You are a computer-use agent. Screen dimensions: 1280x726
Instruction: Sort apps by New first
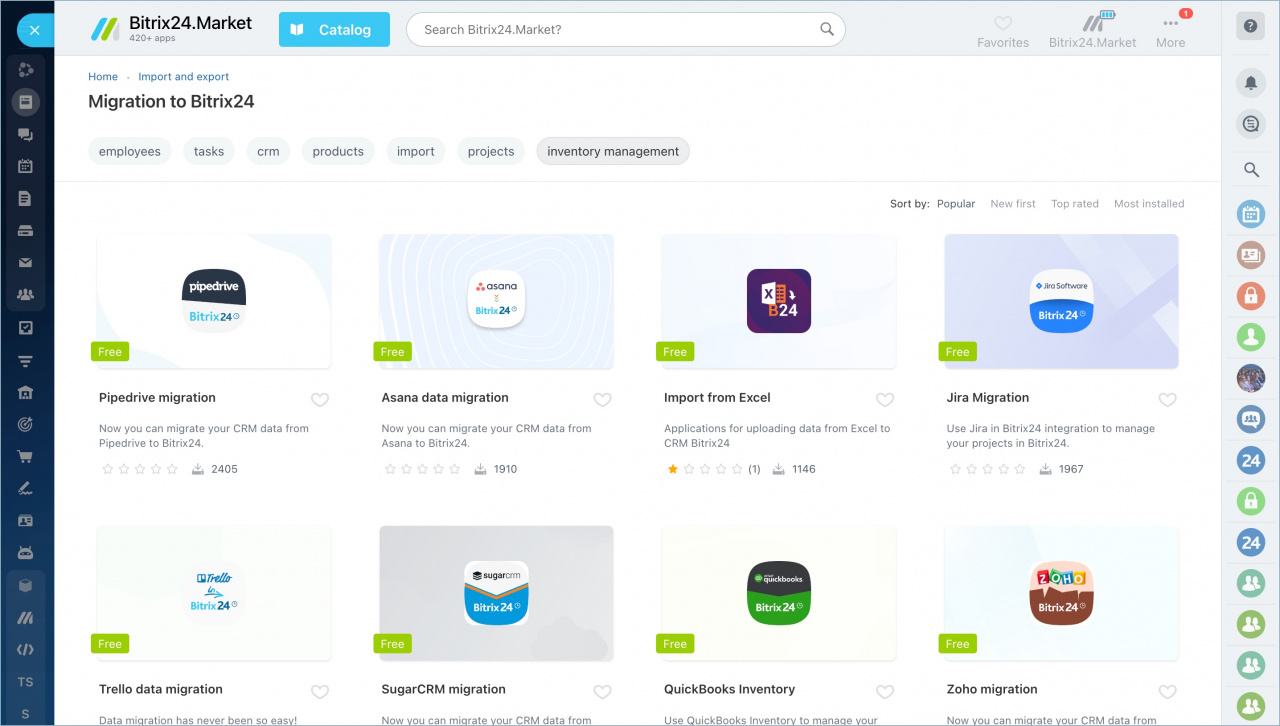pyautogui.click(x=1013, y=204)
